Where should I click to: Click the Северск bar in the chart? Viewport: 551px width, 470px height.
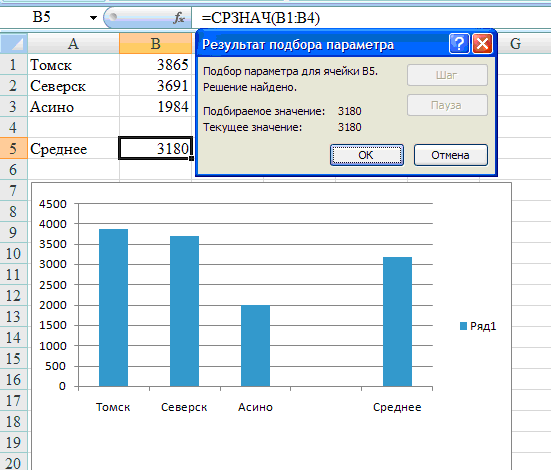point(184,311)
